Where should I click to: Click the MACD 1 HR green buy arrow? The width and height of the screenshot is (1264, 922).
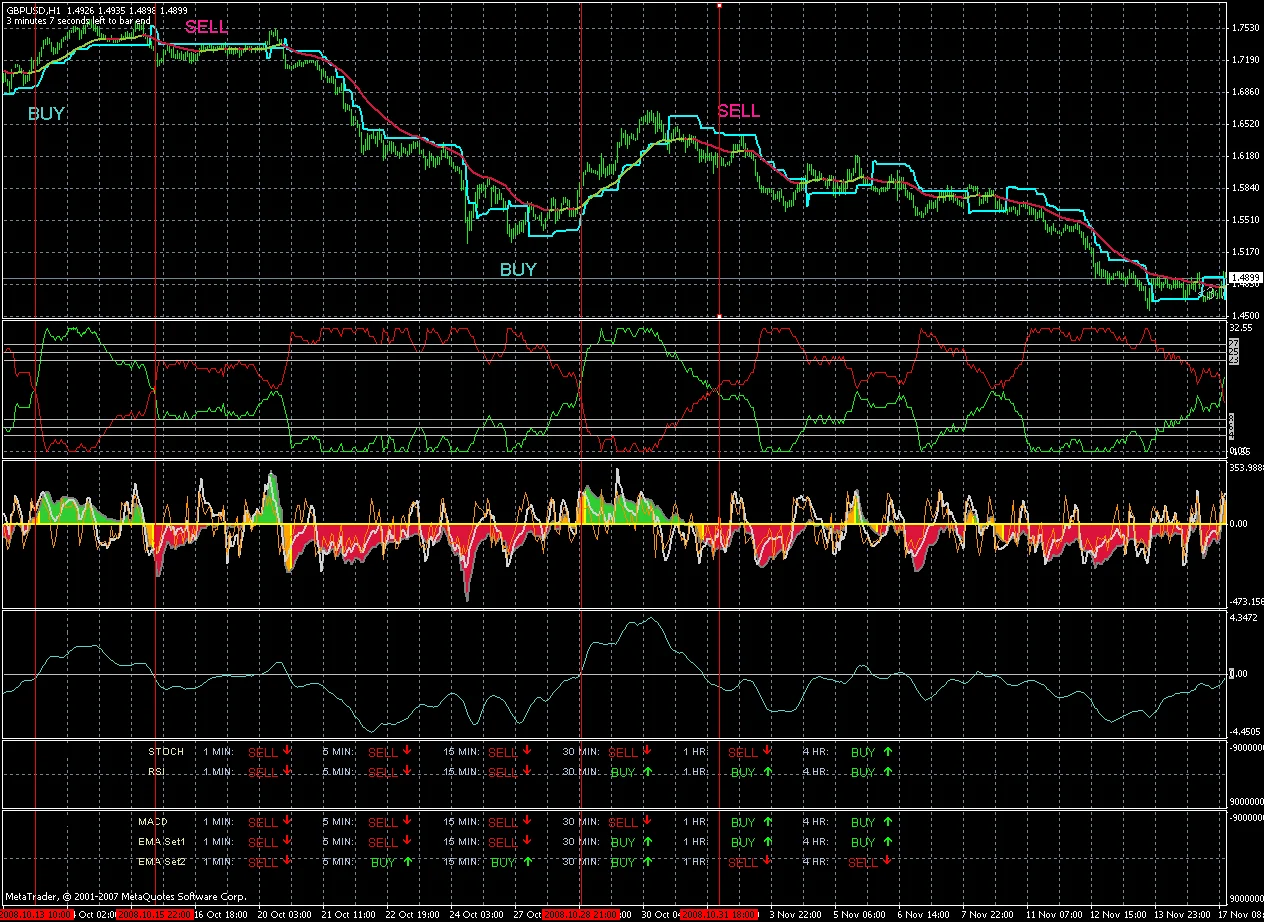click(x=767, y=822)
